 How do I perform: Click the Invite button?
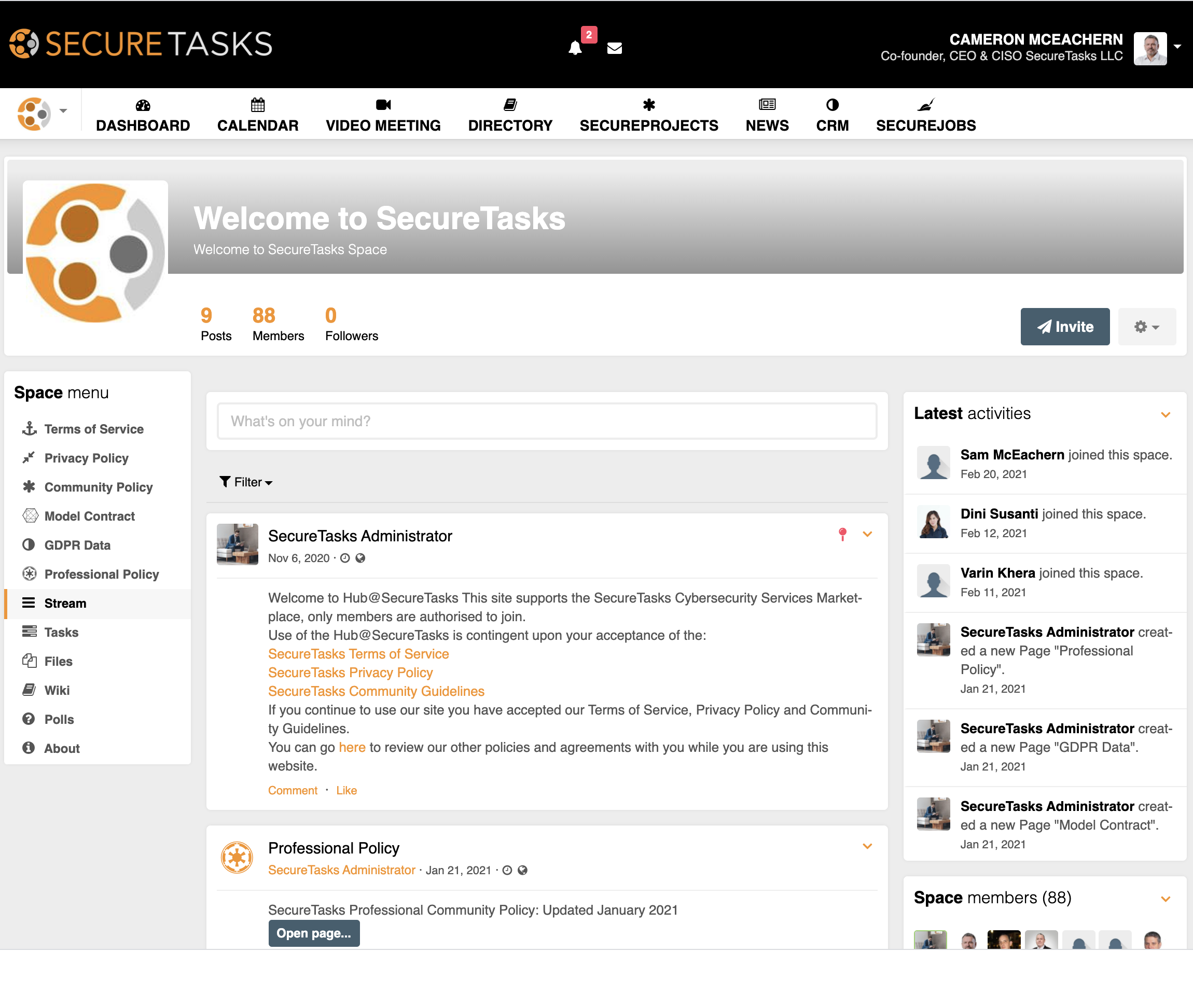pyautogui.click(x=1064, y=327)
